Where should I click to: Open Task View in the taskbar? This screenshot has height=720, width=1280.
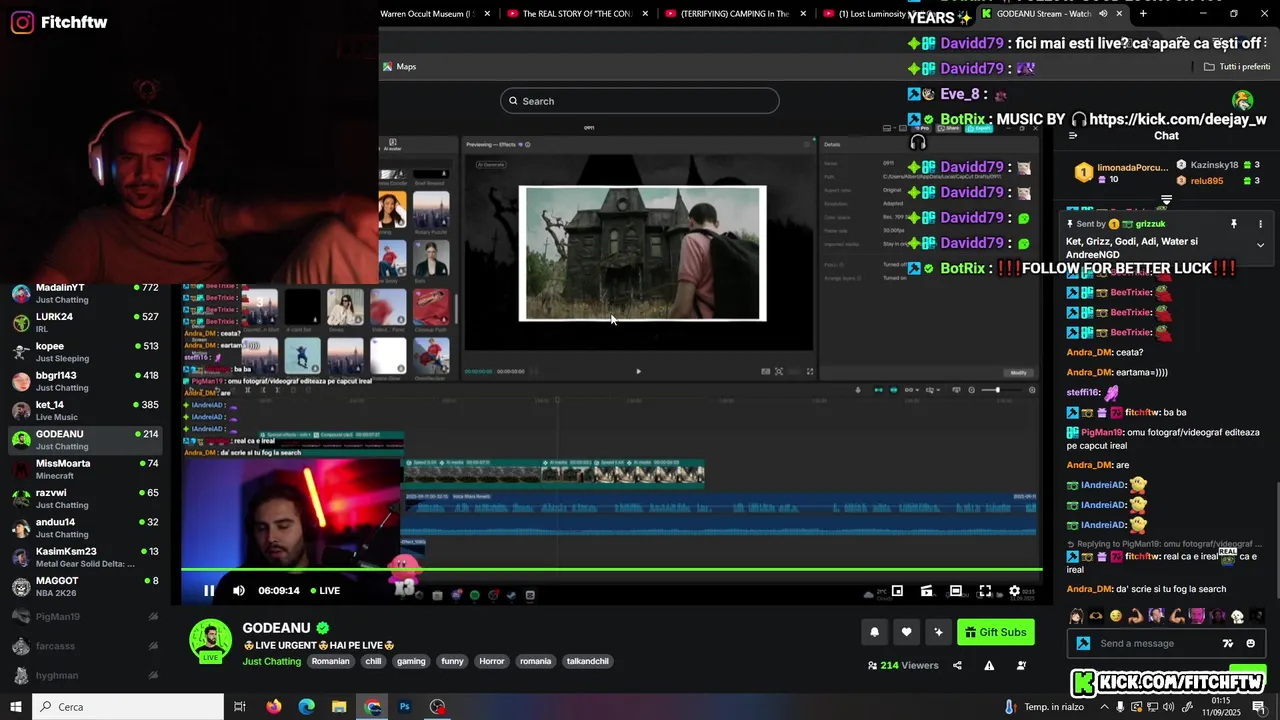[x=240, y=707]
